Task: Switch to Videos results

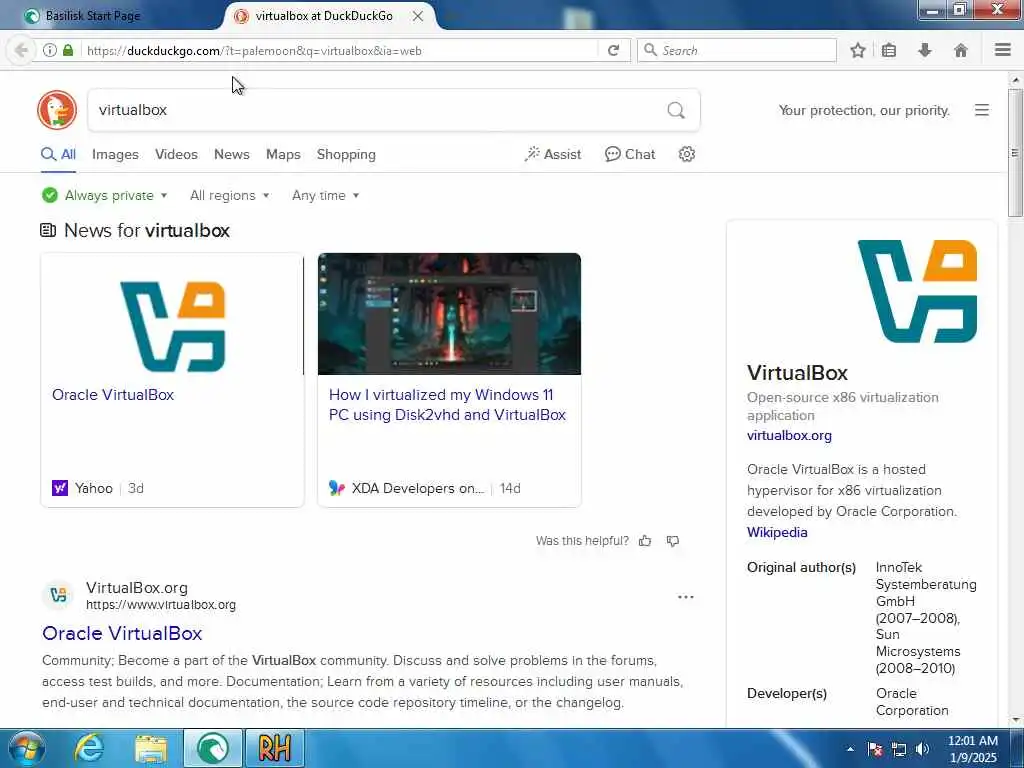Action: (176, 154)
